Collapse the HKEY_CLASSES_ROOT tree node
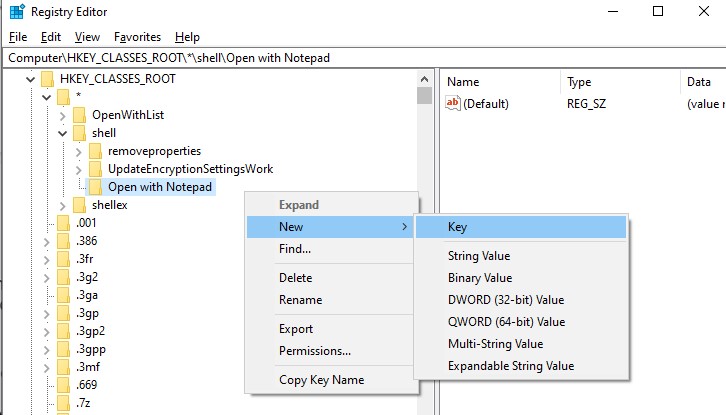Image resolution: width=726 pixels, height=415 pixels. coord(29,80)
